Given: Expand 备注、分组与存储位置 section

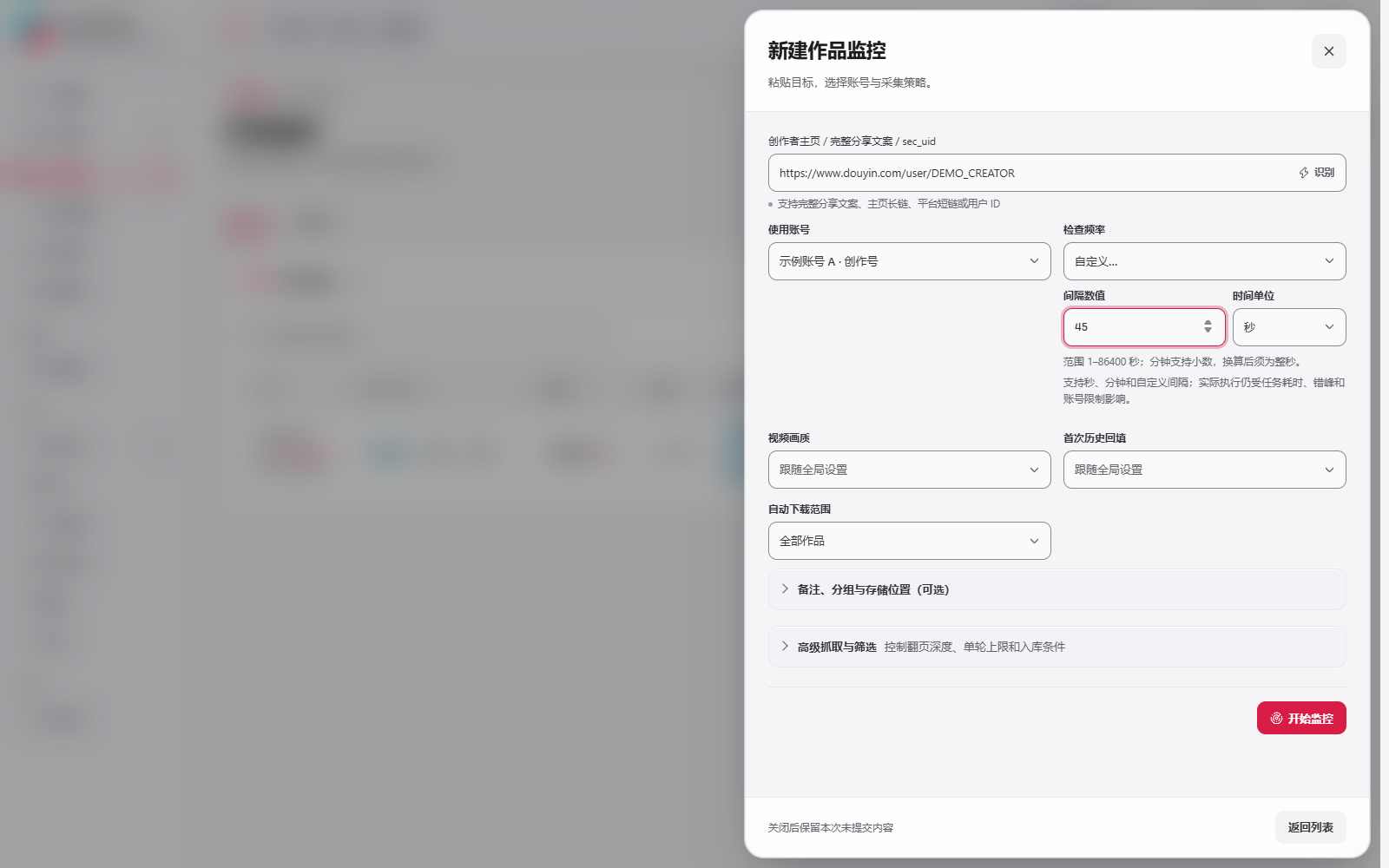Looking at the screenshot, I should 1057,589.
